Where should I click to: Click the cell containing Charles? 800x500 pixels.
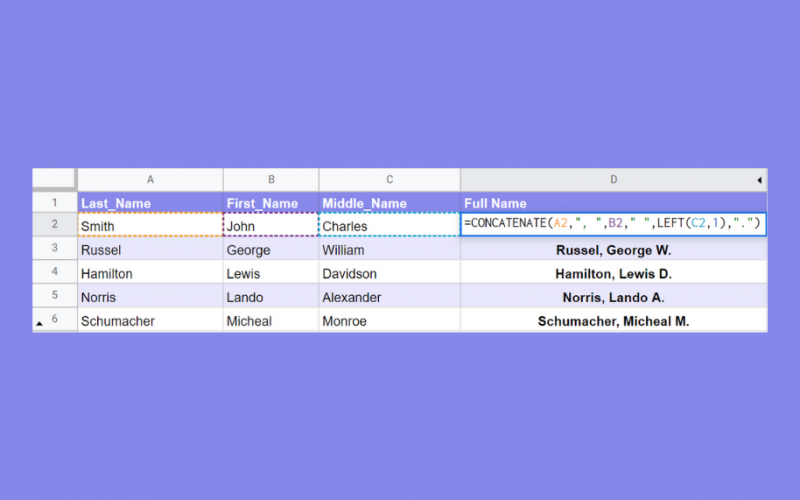[389, 225]
